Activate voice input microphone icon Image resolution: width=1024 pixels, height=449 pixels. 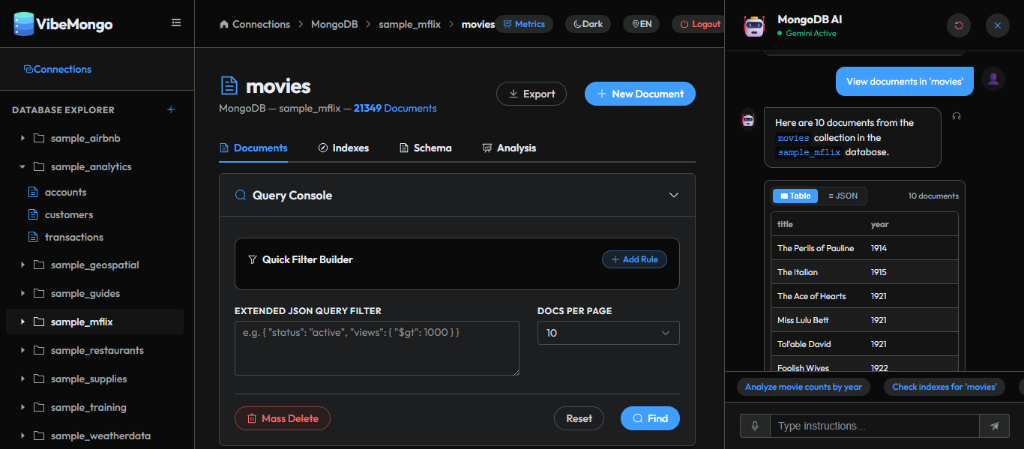755,426
